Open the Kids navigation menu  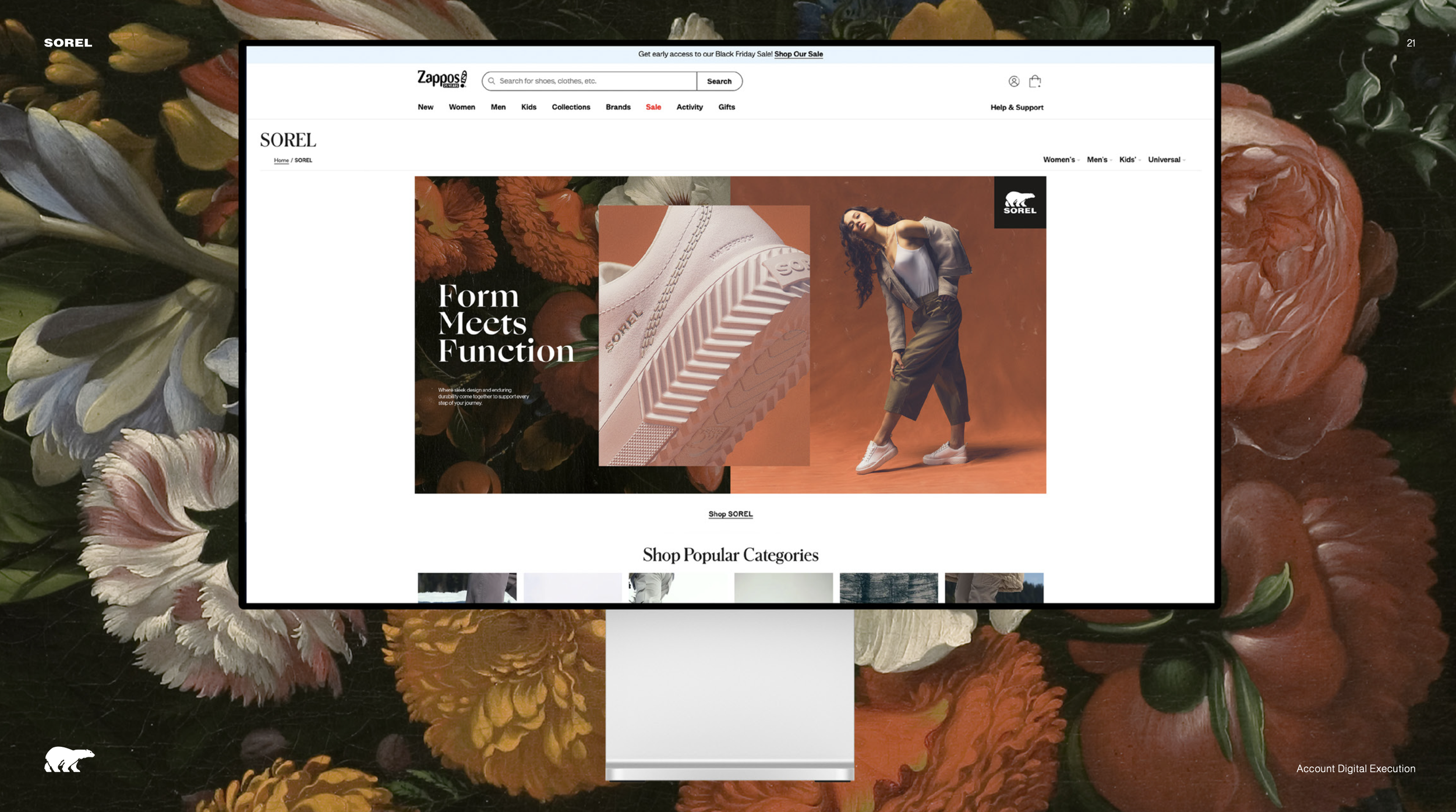coord(529,107)
